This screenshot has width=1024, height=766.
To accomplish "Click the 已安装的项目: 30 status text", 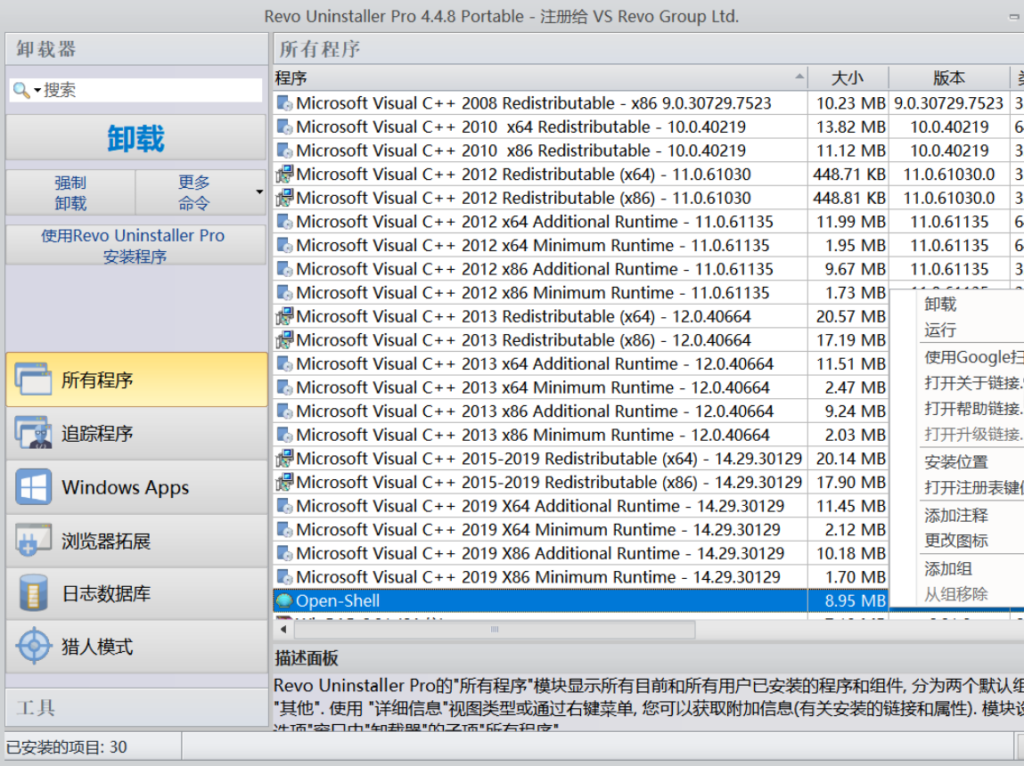I will [x=67, y=747].
